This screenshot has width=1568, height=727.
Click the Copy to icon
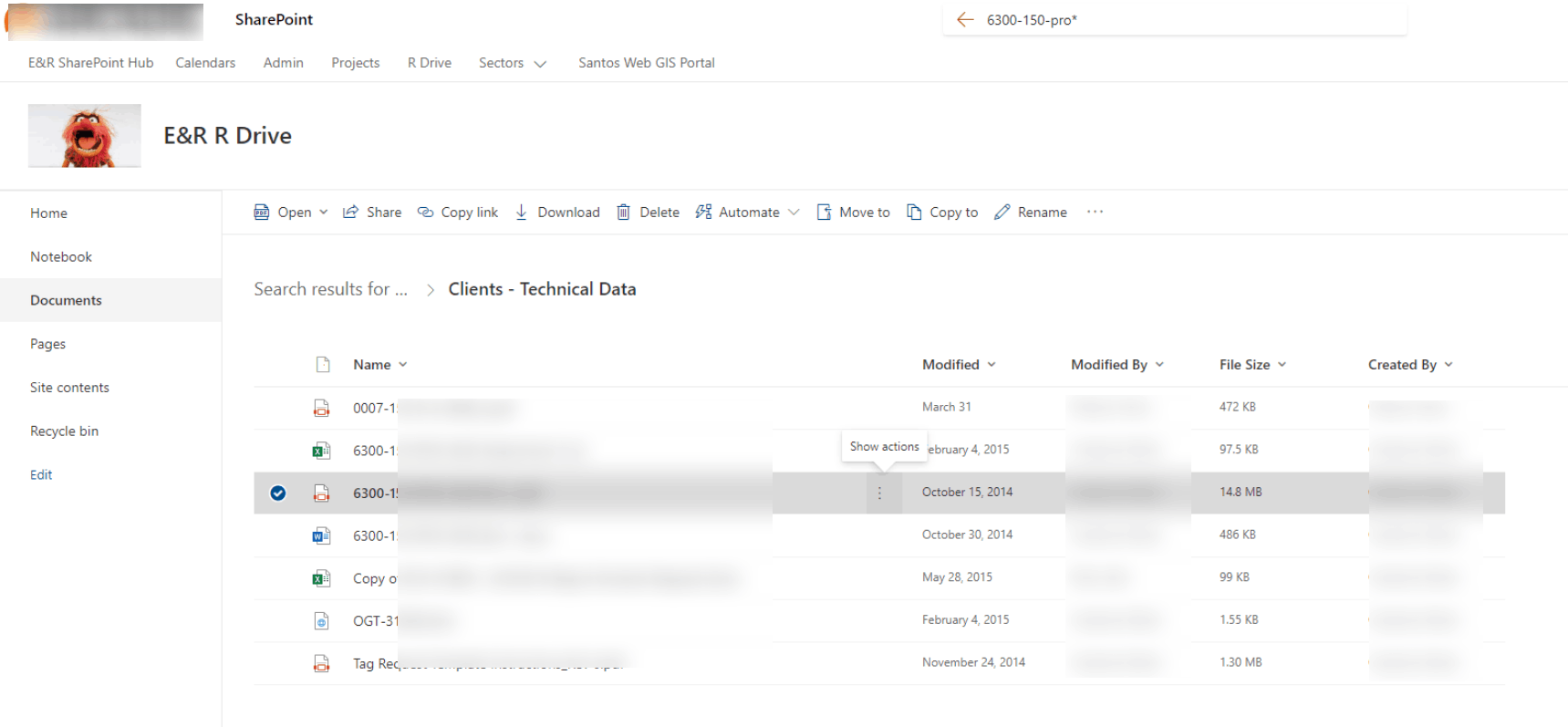point(914,213)
